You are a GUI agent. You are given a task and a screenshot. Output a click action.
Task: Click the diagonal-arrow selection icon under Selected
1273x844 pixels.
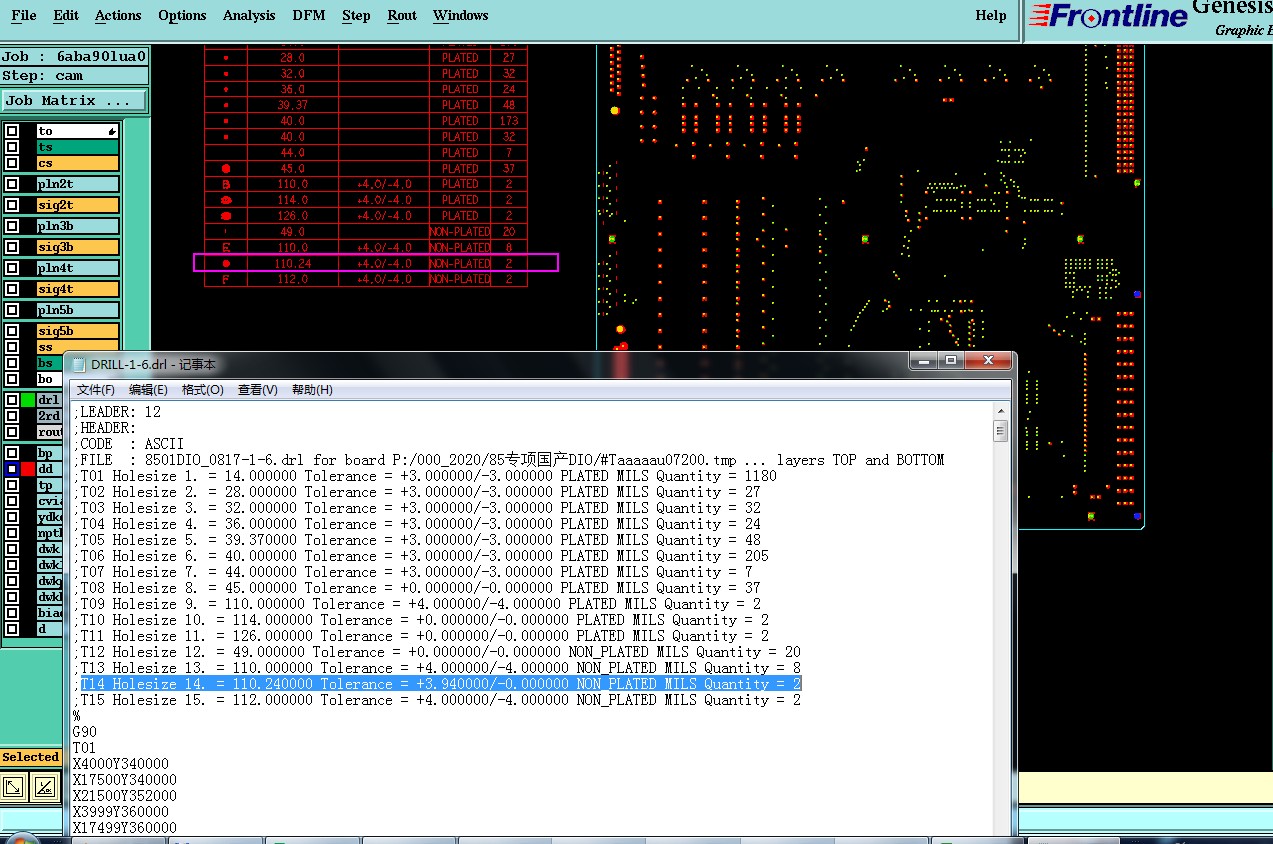[14, 787]
